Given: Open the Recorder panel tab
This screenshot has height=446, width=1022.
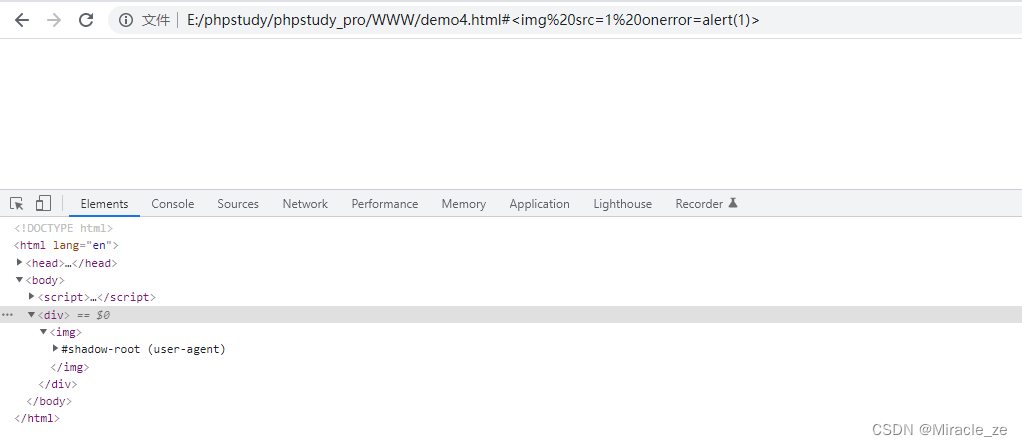Looking at the screenshot, I should [x=699, y=204].
